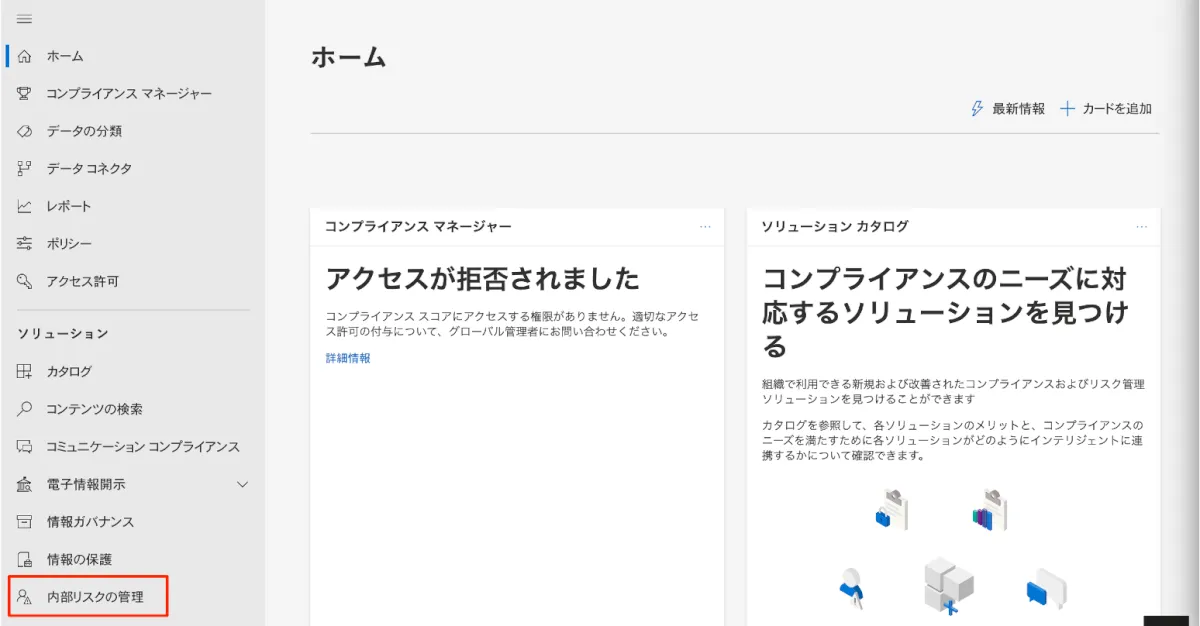The width and height of the screenshot is (1200, 626).
Task: Select コミュニケーション コンプライアンス in the sidebar
Action: tap(142, 447)
